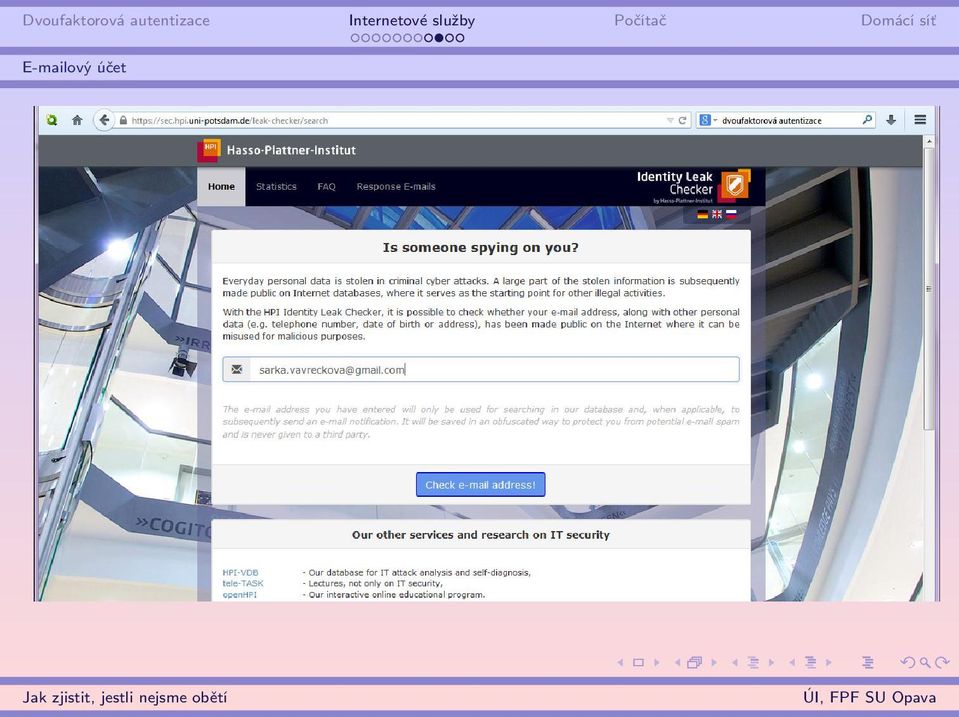Go to previous slide with Beamer left arrow
The height and width of the screenshot is (717, 959).
tap(620, 663)
